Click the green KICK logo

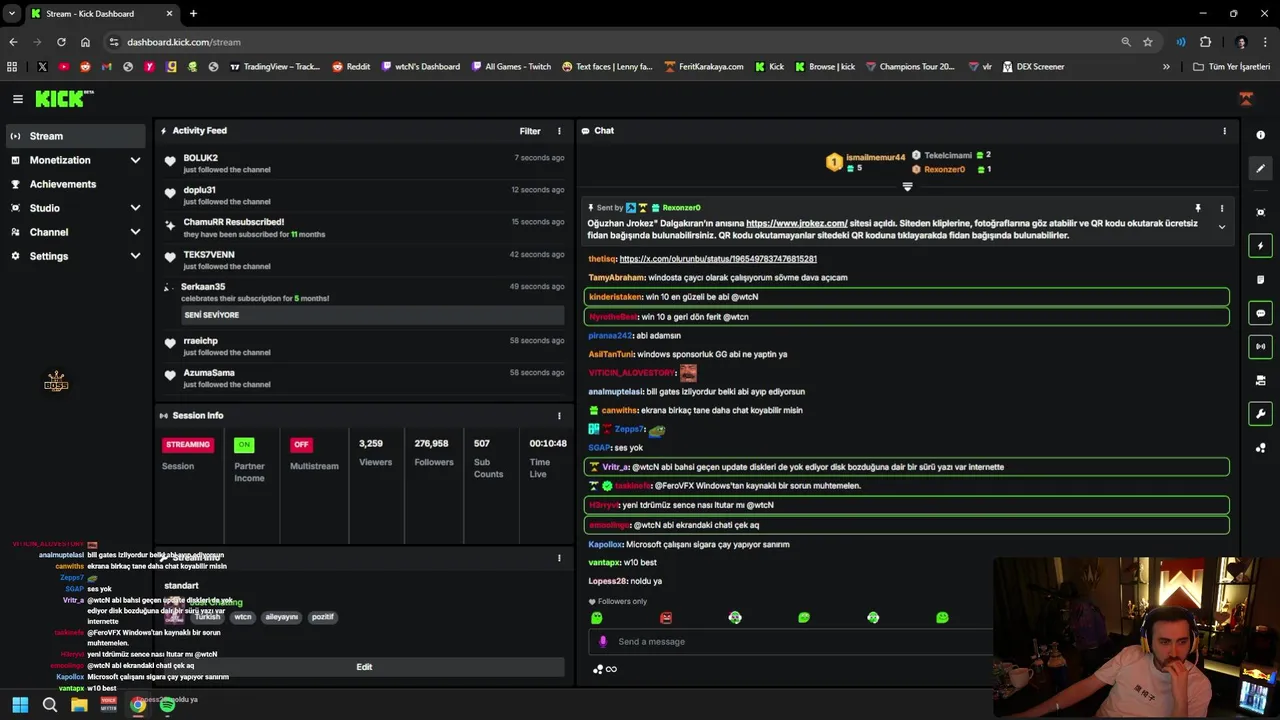pyautogui.click(x=64, y=98)
